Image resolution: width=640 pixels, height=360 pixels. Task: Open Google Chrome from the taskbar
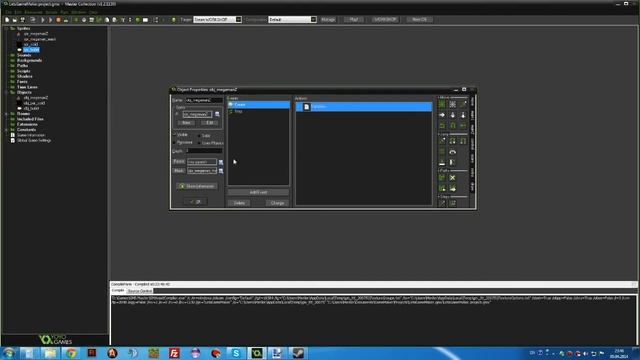click(x=71, y=353)
